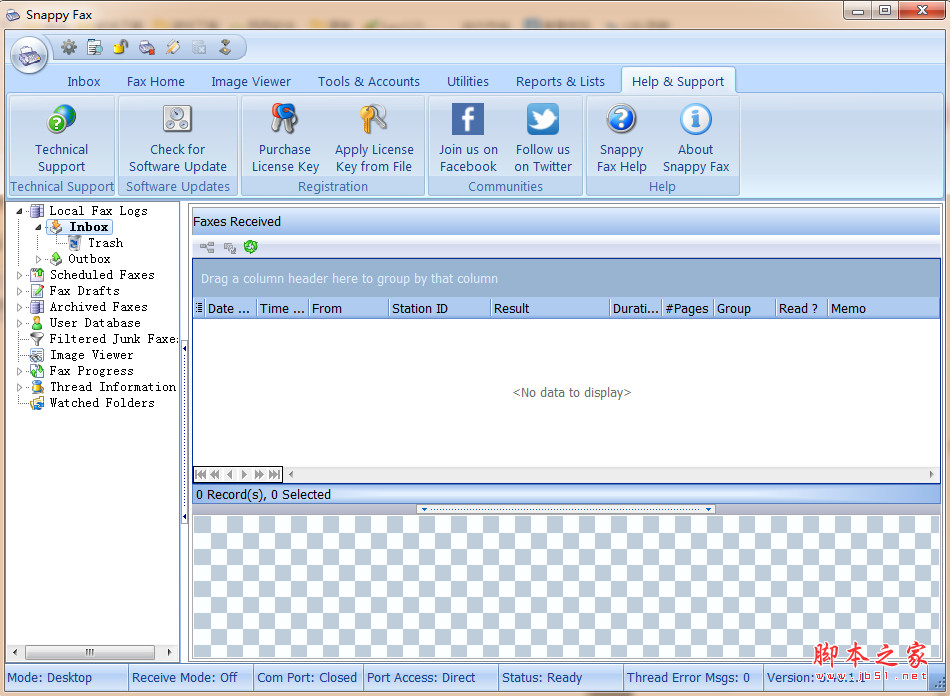Click the Receive Mode: Off status panel

190,677
